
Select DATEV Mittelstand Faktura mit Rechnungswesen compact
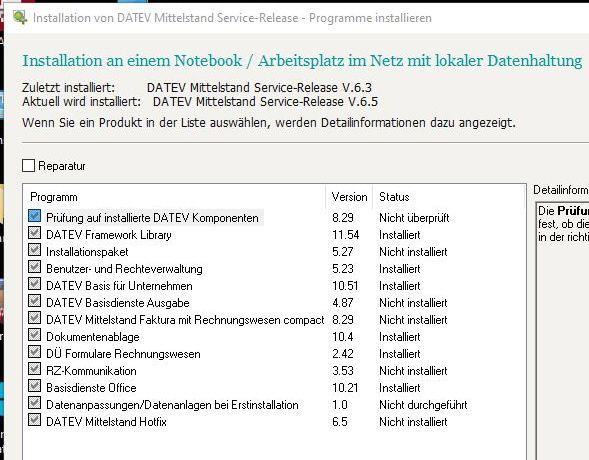coord(185,320)
